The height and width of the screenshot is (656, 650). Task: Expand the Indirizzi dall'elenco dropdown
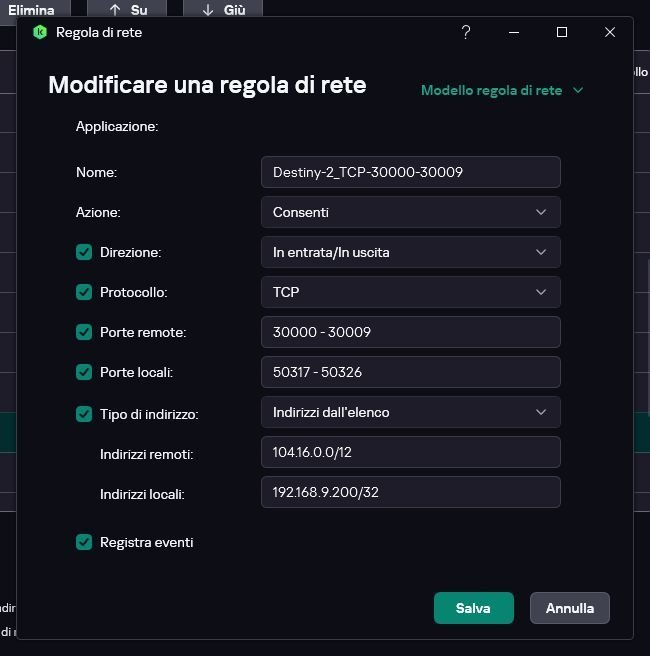click(x=410, y=412)
